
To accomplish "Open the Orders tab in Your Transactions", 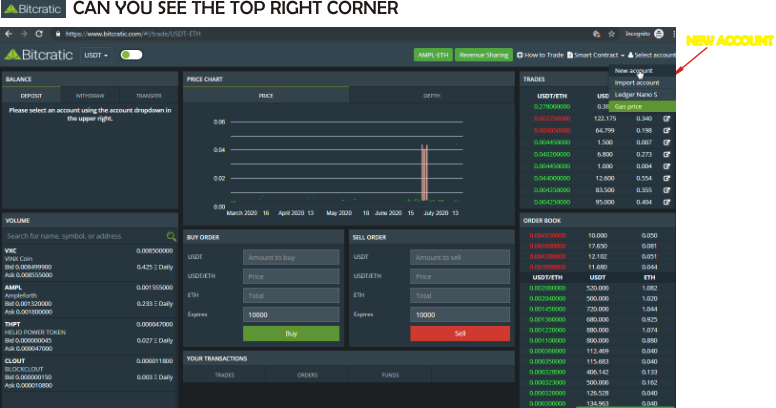I will [x=307, y=375].
